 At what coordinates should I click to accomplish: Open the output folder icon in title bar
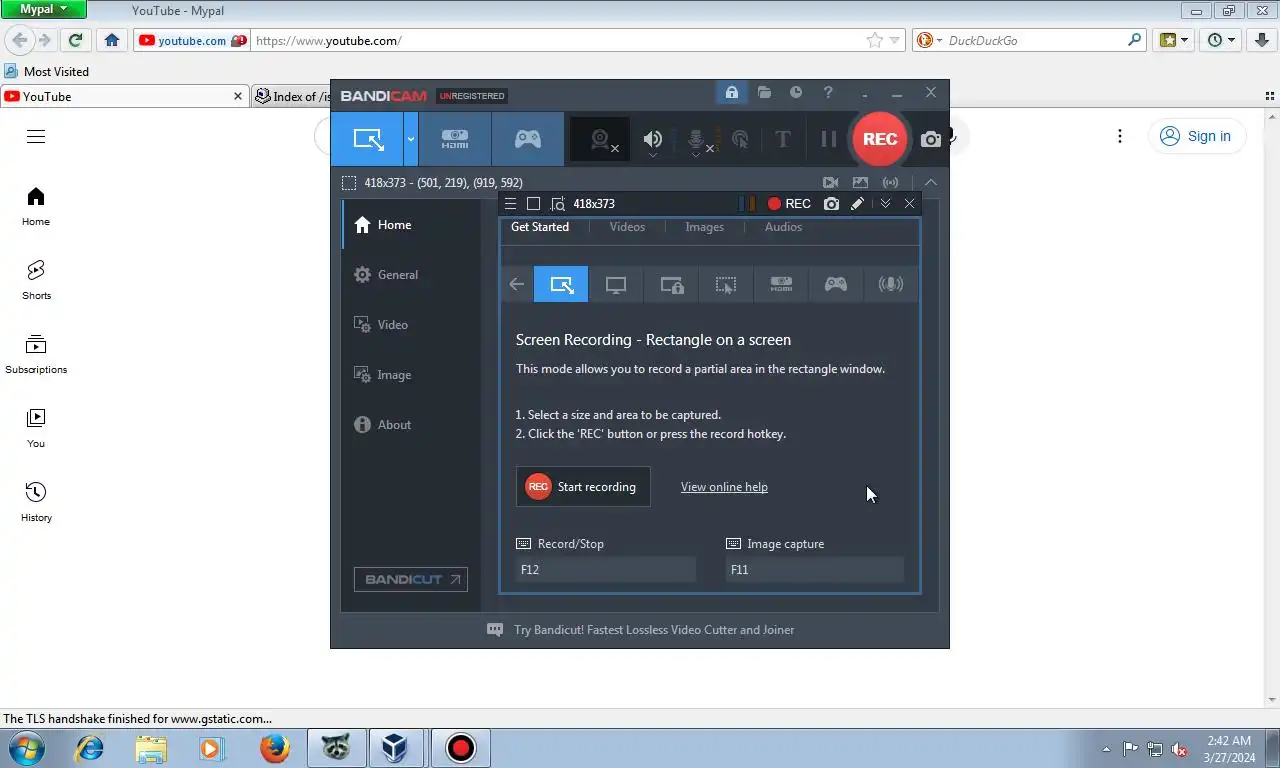tap(764, 93)
